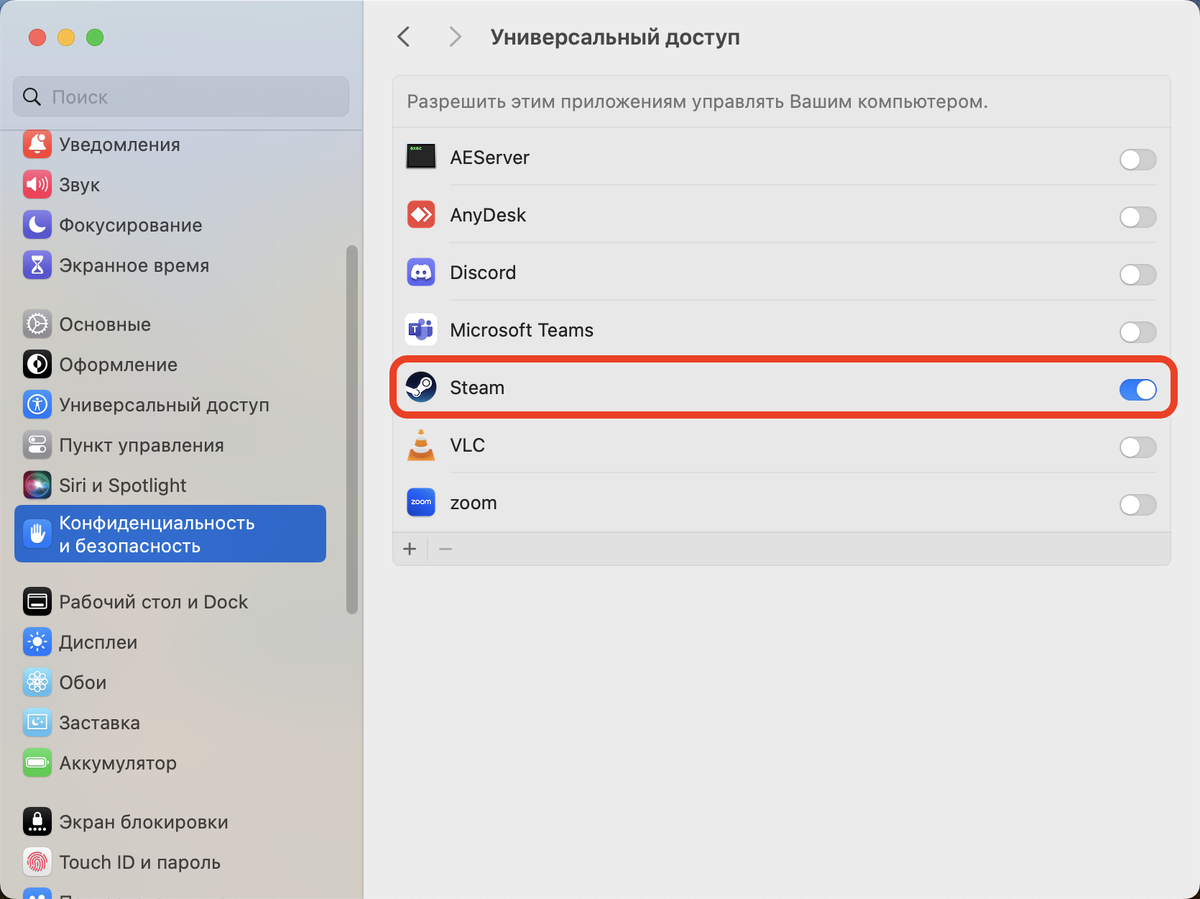The width and height of the screenshot is (1200, 899).
Task: Select the Steam label
Action: 477,387
